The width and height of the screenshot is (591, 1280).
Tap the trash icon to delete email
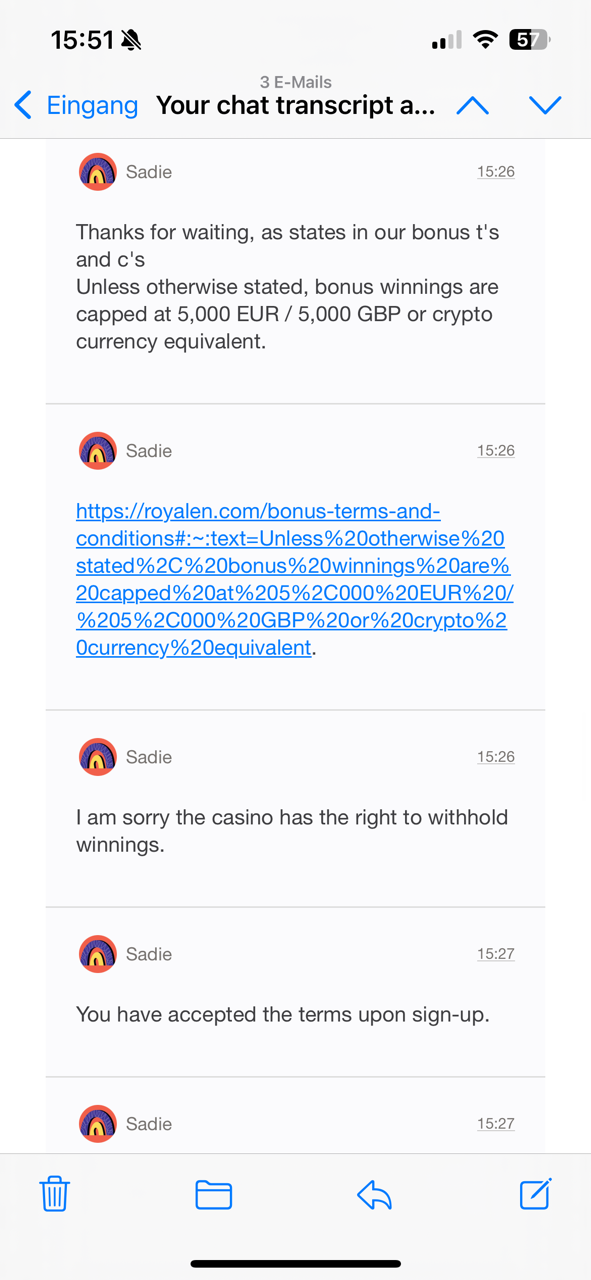coord(54,1194)
